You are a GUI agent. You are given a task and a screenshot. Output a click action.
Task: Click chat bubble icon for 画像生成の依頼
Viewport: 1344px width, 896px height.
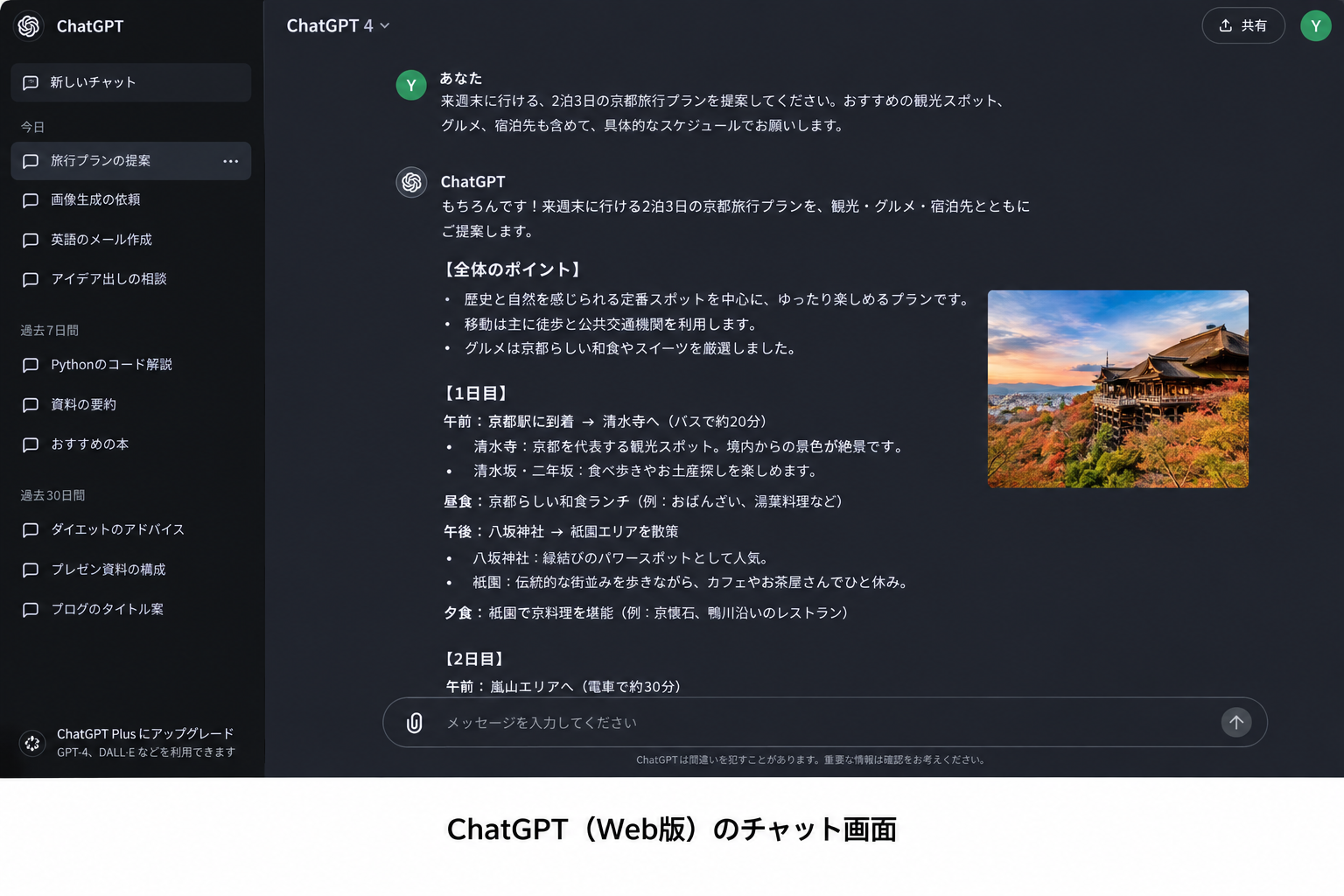click(31, 200)
